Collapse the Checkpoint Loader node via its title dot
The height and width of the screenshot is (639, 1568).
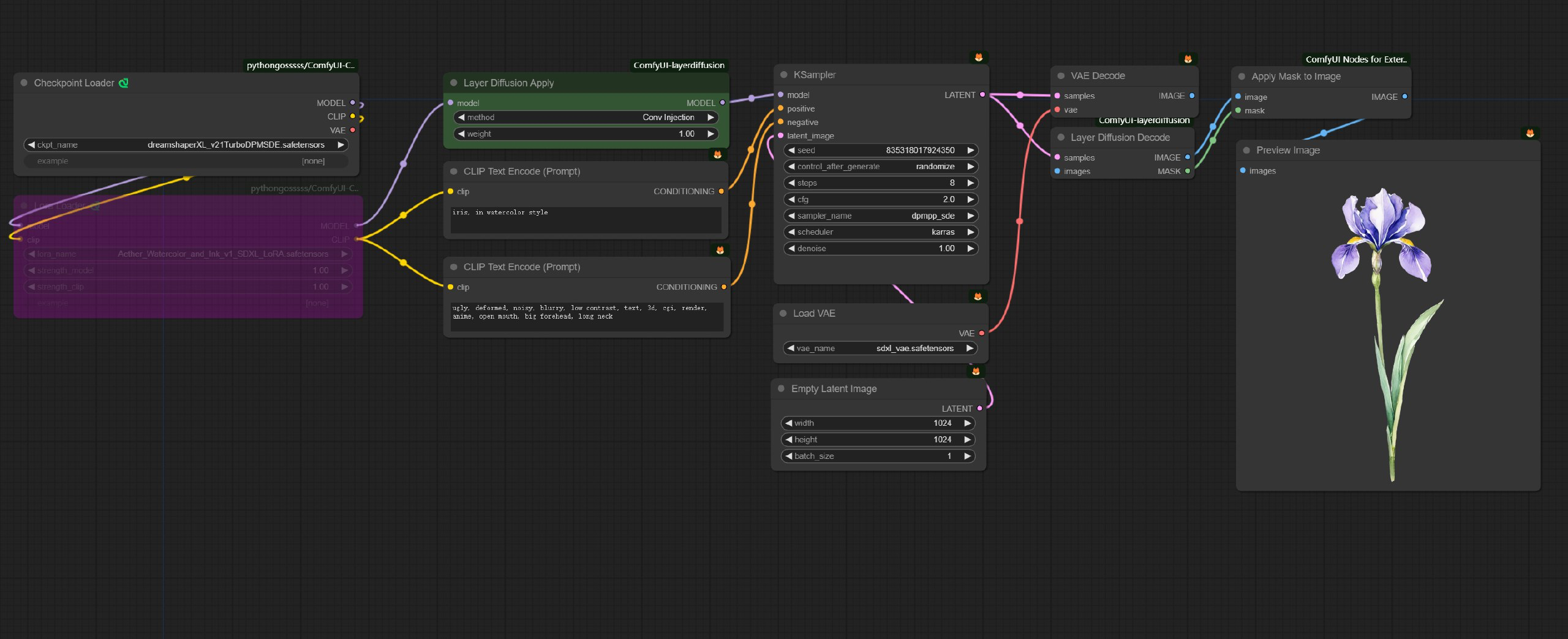pyautogui.click(x=24, y=83)
